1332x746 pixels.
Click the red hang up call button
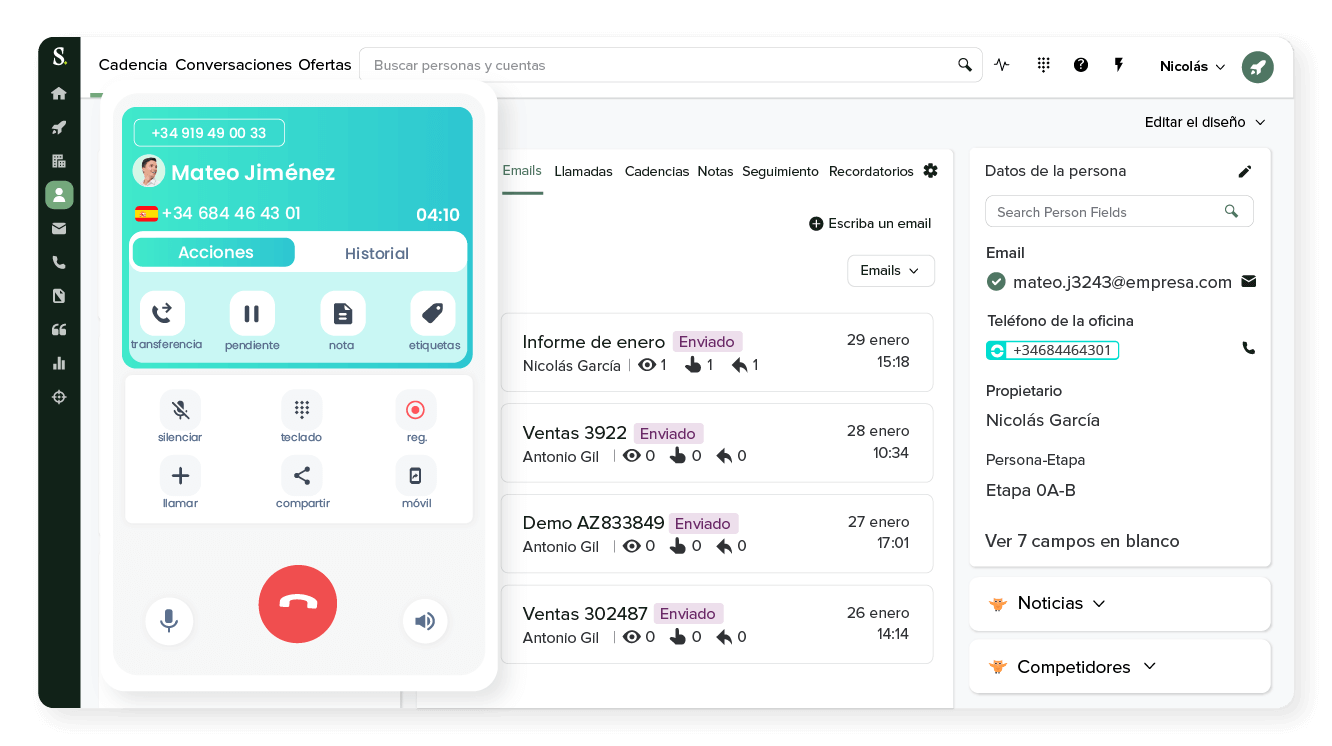click(x=297, y=603)
